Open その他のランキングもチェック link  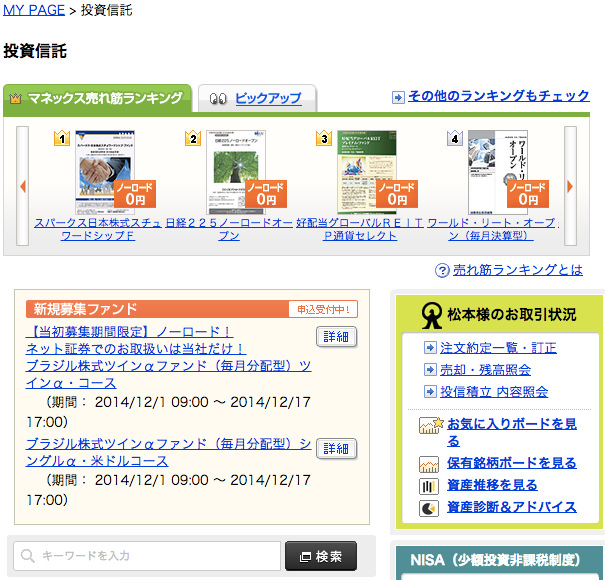498,96
